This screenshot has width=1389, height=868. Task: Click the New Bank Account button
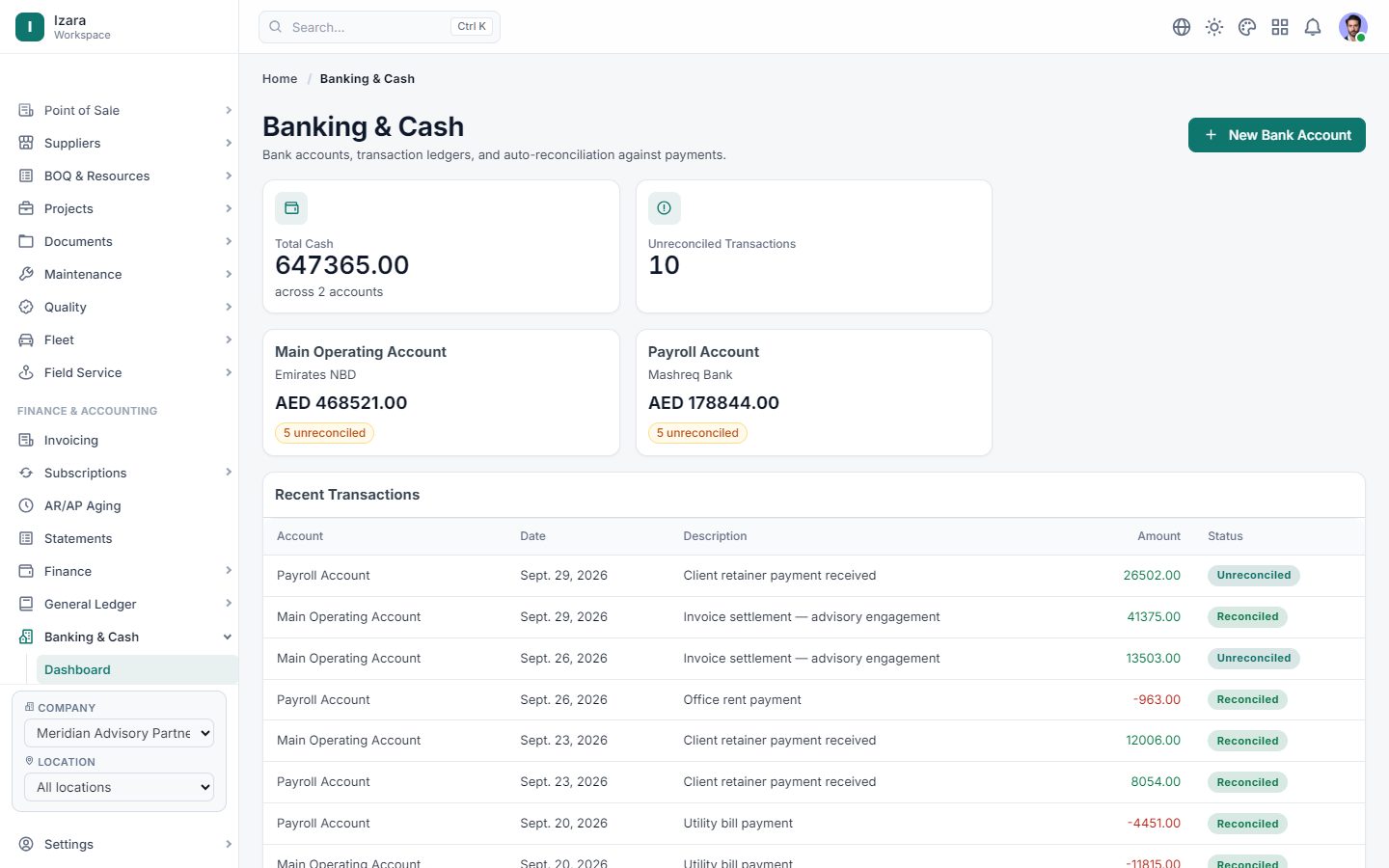tap(1277, 135)
